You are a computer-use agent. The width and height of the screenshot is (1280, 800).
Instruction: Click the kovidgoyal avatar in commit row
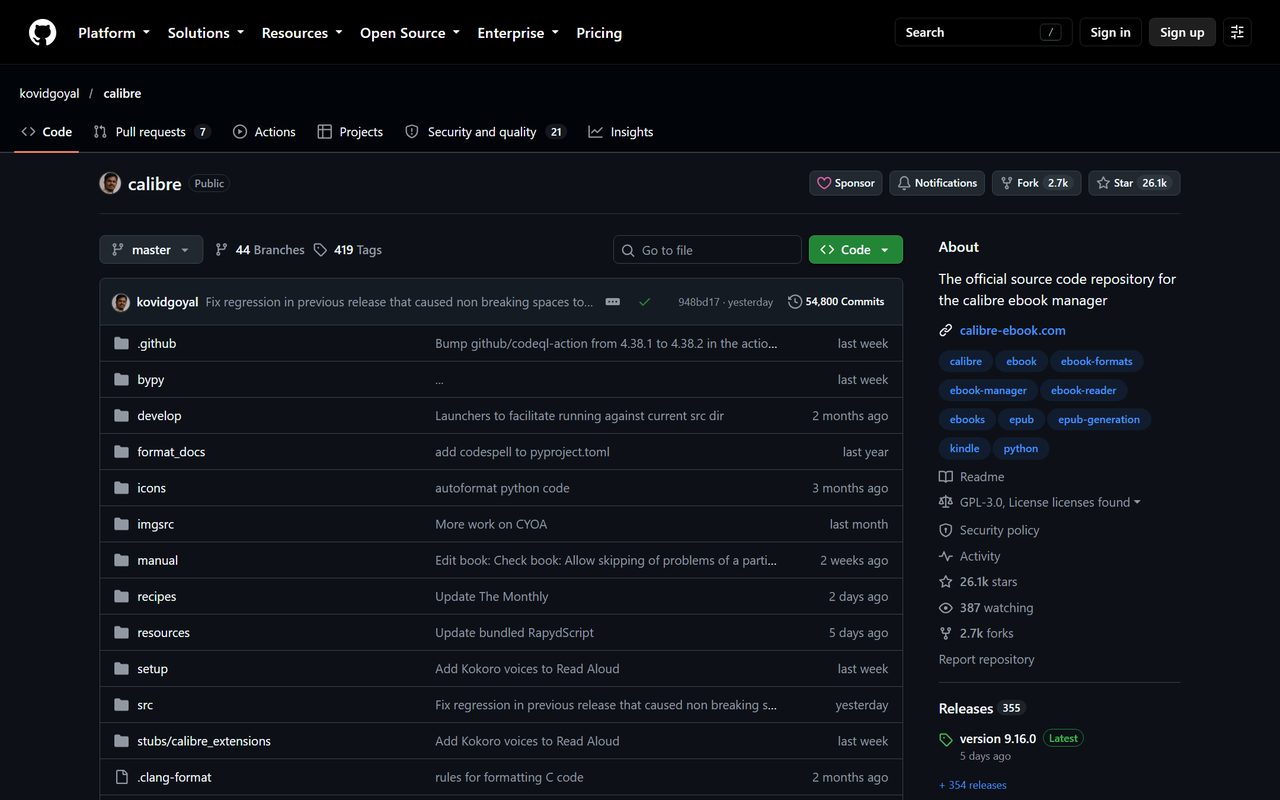click(x=121, y=302)
